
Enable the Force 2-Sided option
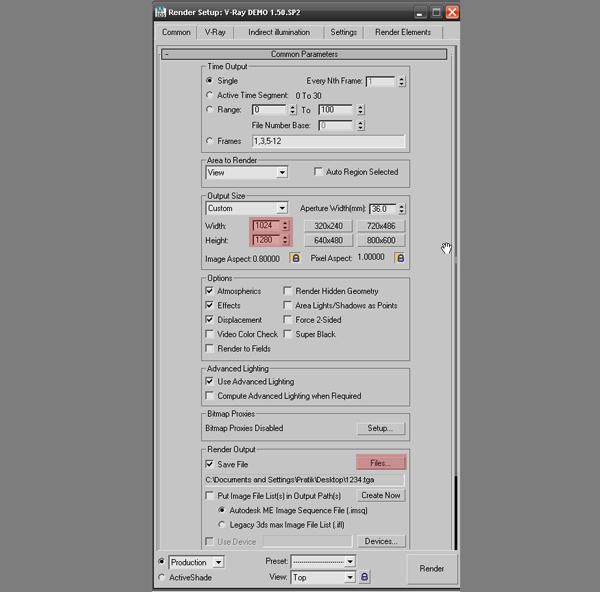[x=287, y=320]
